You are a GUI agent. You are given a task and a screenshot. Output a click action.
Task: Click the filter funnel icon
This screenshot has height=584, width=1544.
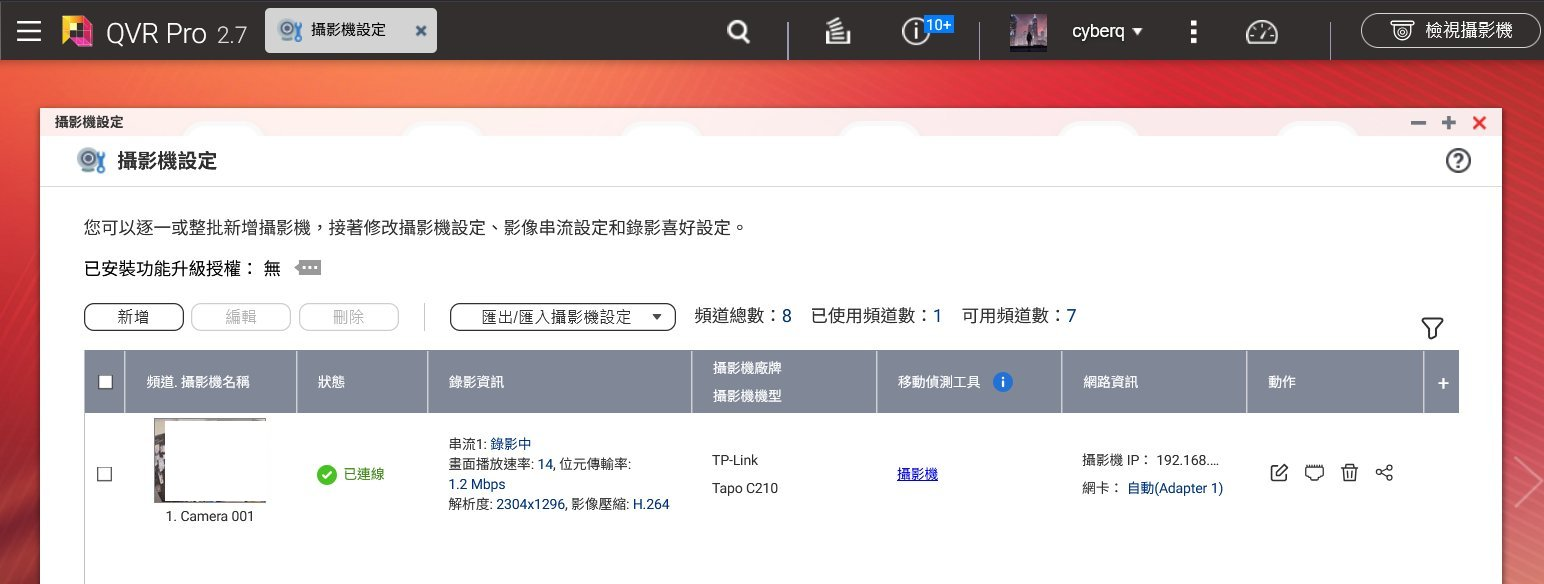pyautogui.click(x=1432, y=328)
